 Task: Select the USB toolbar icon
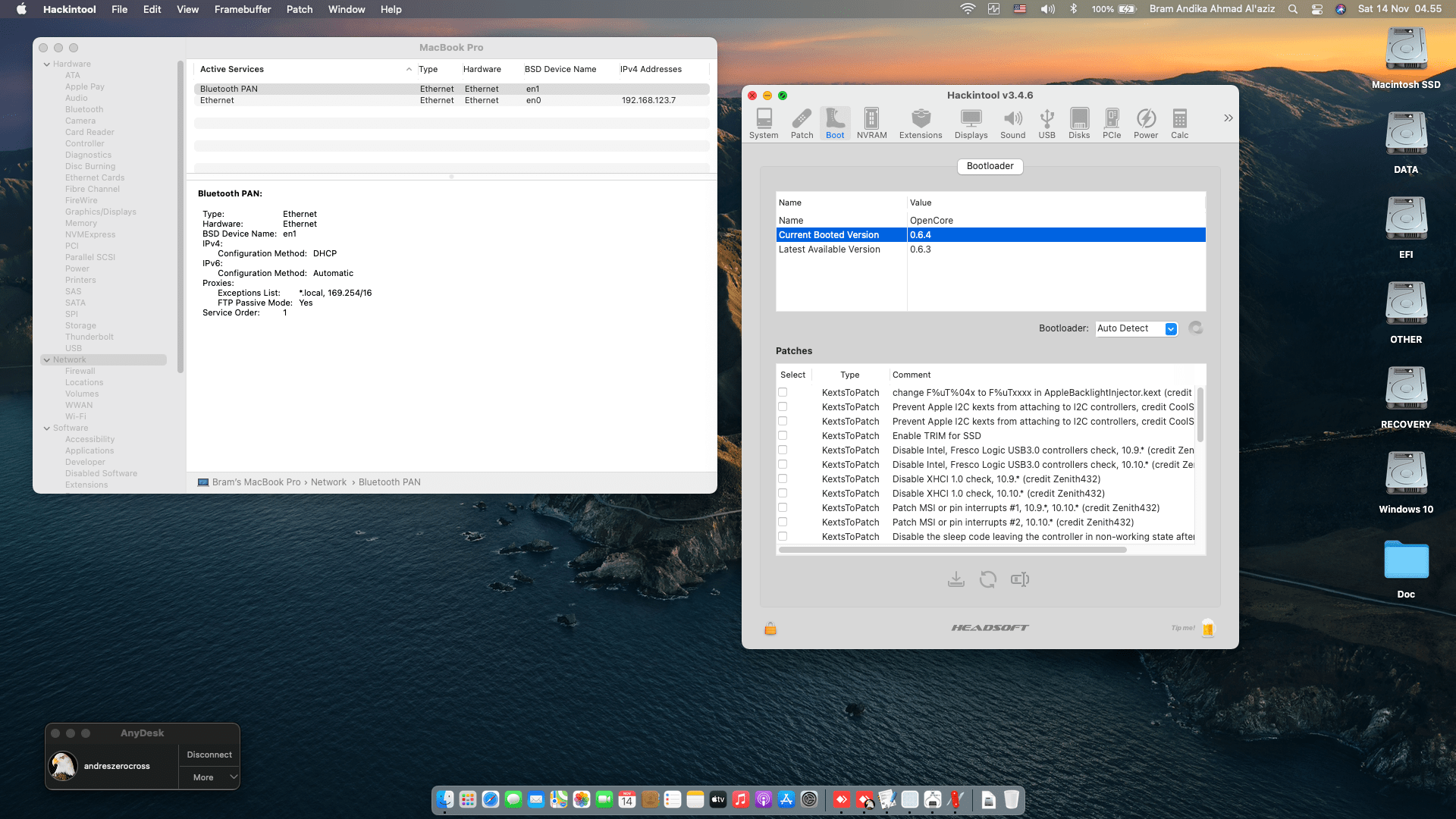pos(1046,123)
